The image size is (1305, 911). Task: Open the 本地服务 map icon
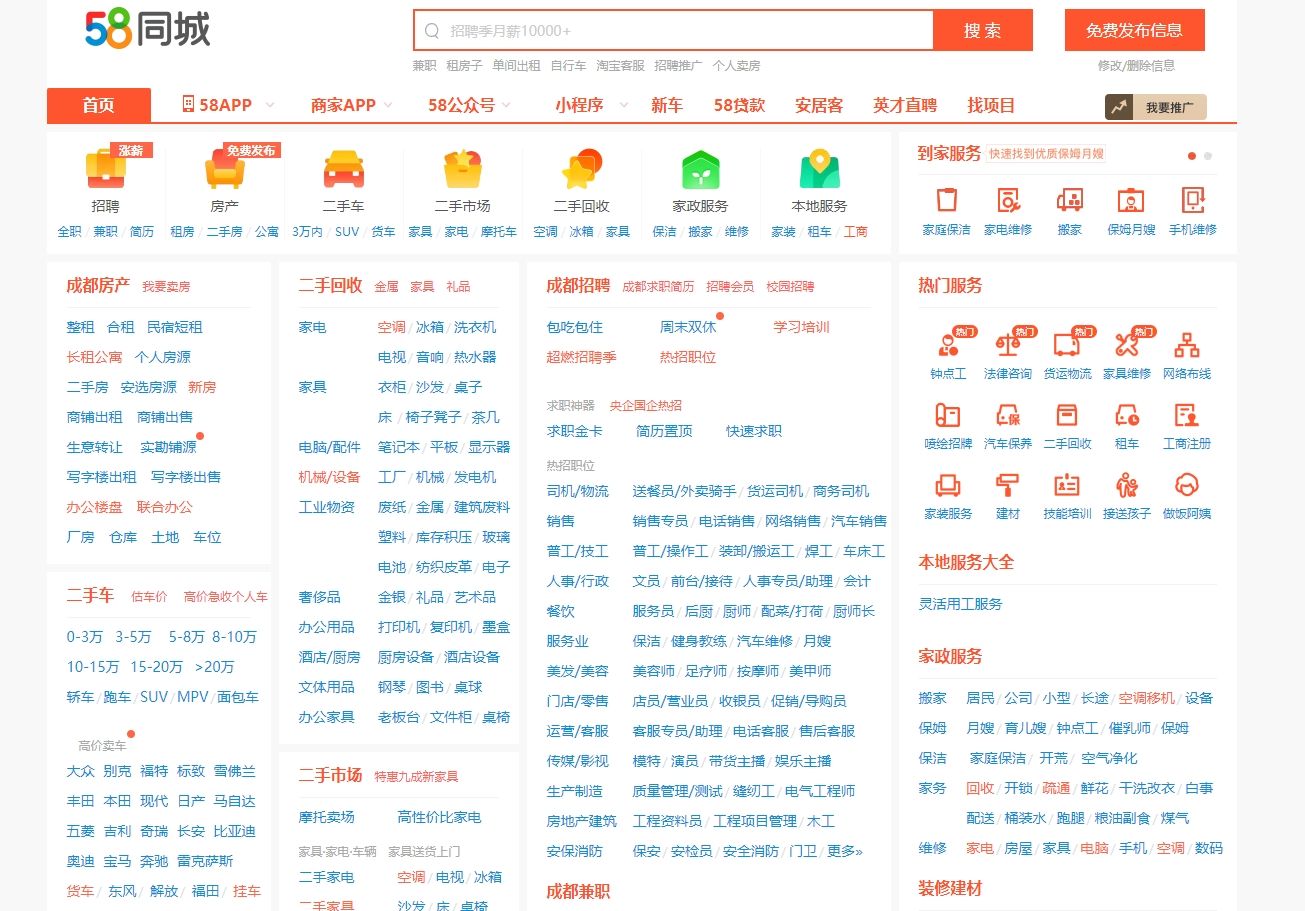click(x=819, y=170)
